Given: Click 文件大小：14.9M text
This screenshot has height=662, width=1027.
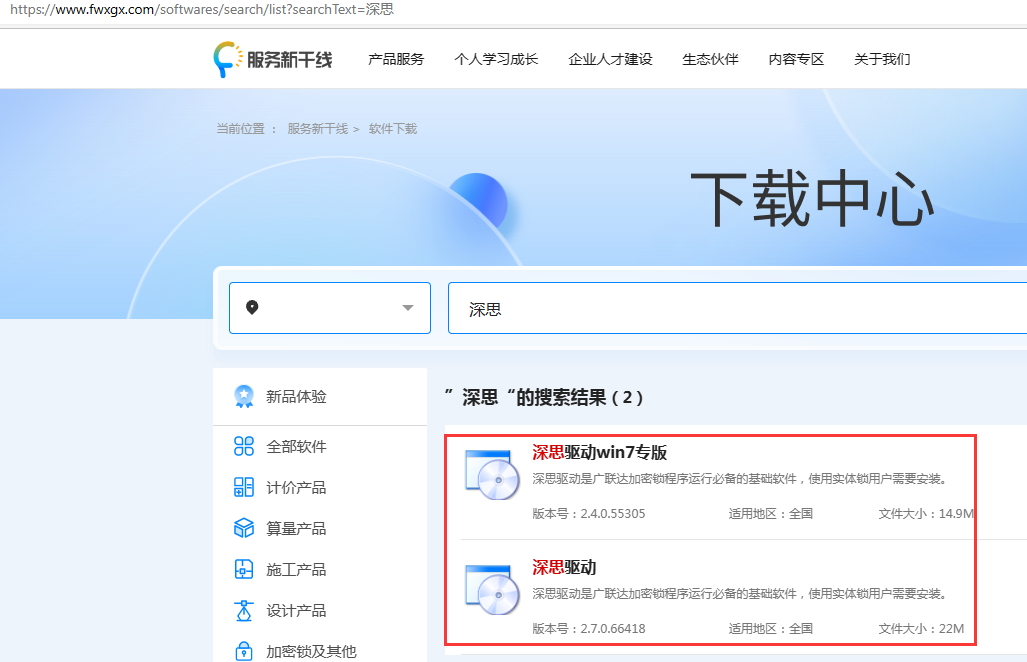Looking at the screenshot, I should 926,514.
